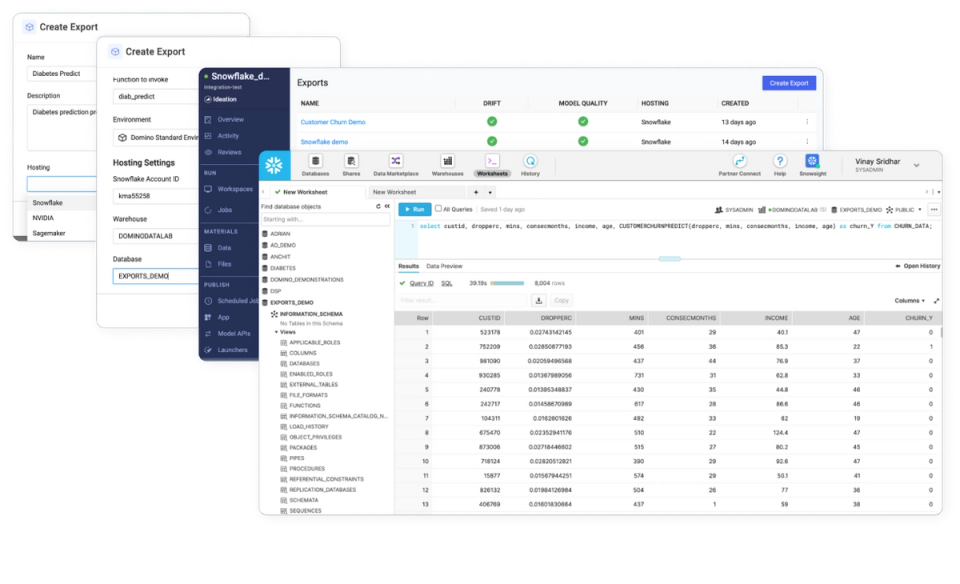Click the Query ID link
960x584 pixels.
[421, 283]
